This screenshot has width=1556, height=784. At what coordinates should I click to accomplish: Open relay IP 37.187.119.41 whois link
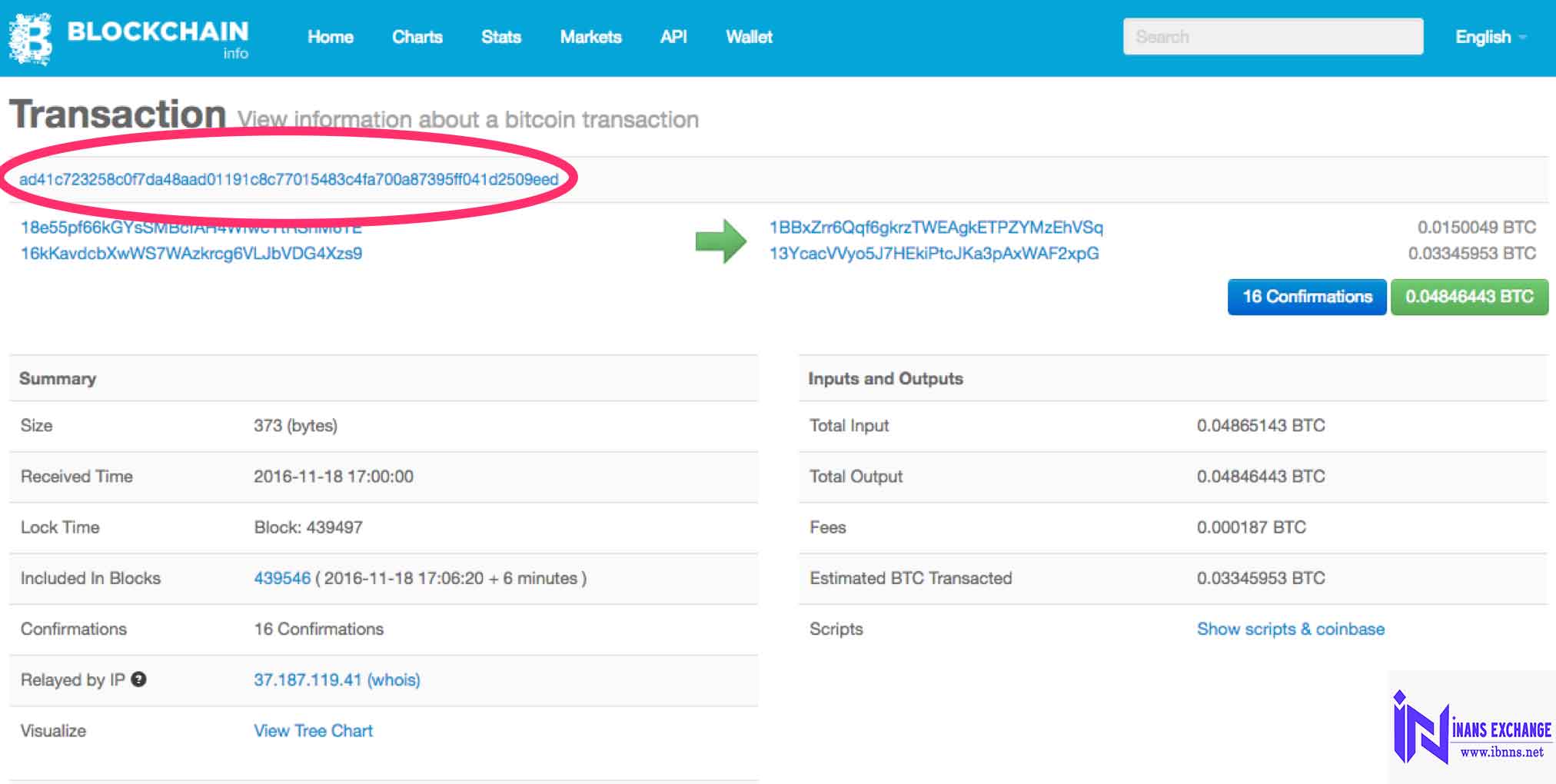pyautogui.click(x=337, y=680)
